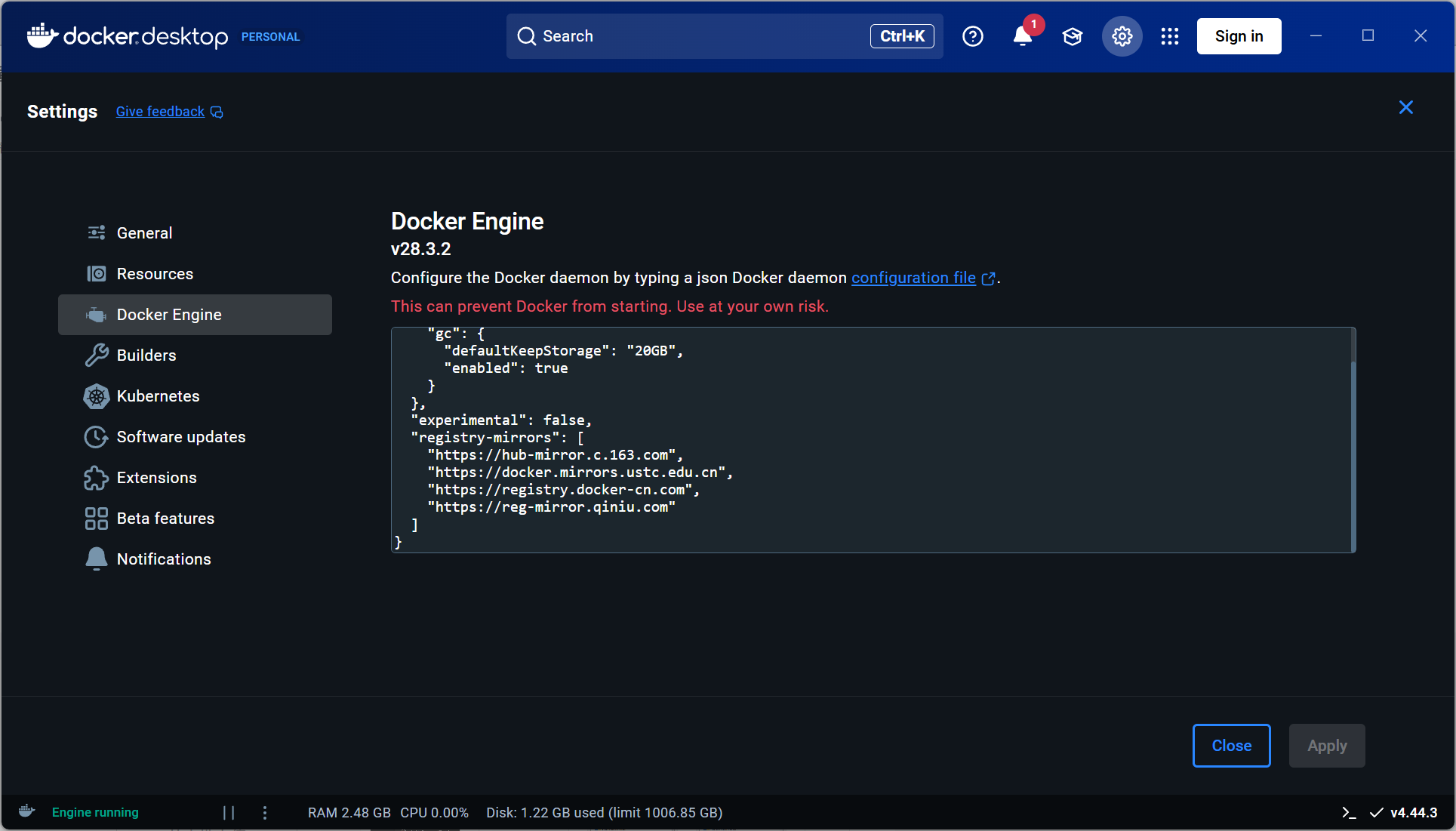
Task: Open the notifications bell with badge
Action: pyautogui.click(x=1024, y=35)
